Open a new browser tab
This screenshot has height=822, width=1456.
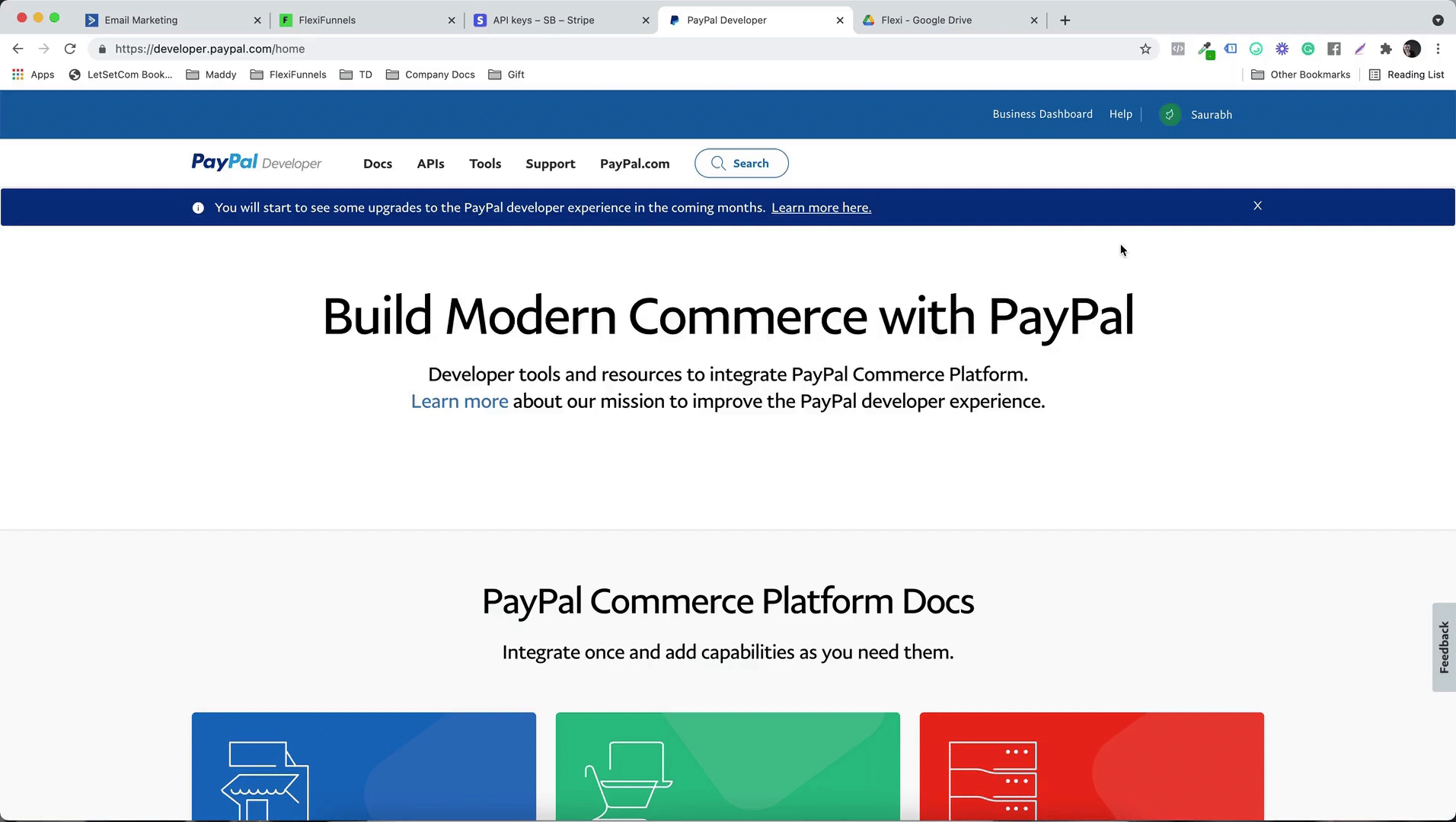(x=1065, y=21)
